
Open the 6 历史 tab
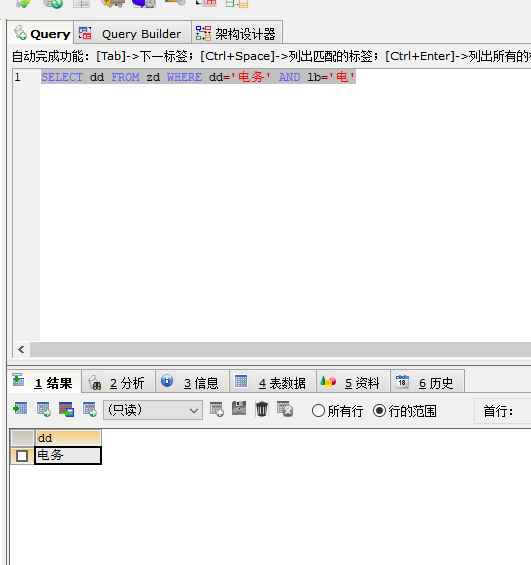tap(427, 382)
